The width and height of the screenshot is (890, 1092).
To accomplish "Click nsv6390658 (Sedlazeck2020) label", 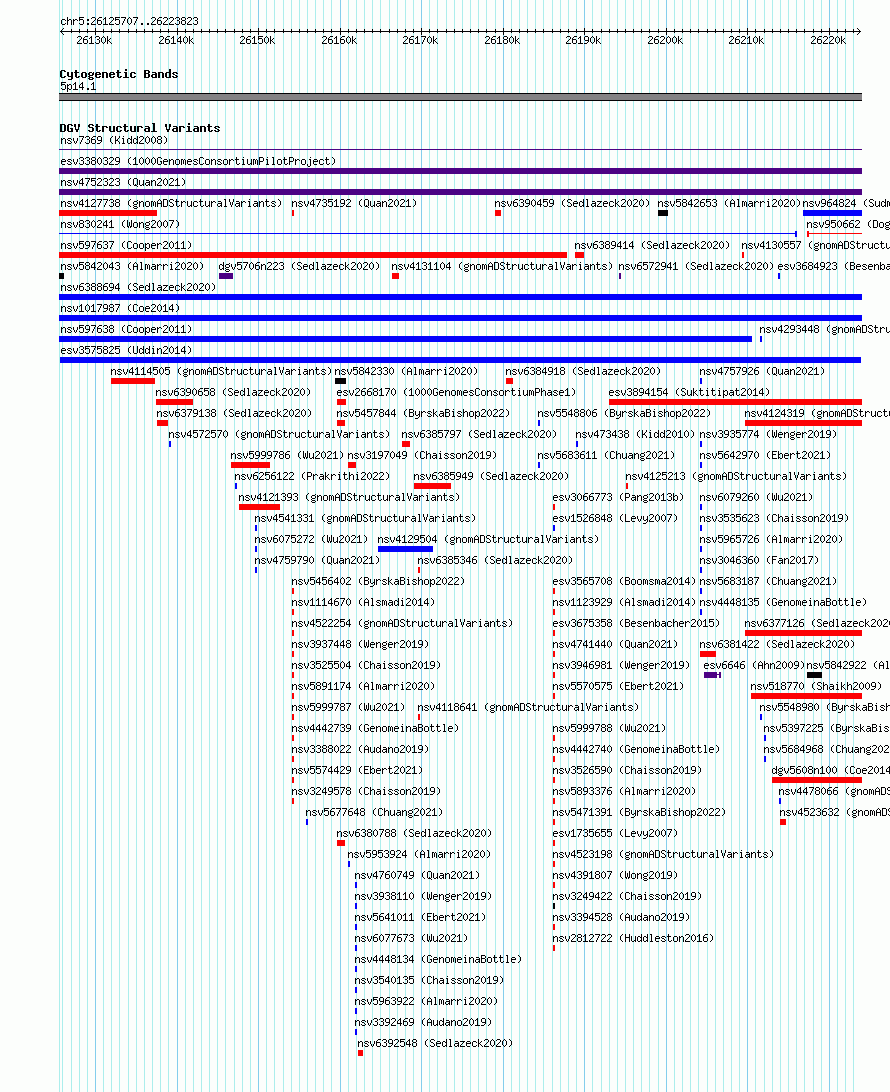I will click(233, 391).
